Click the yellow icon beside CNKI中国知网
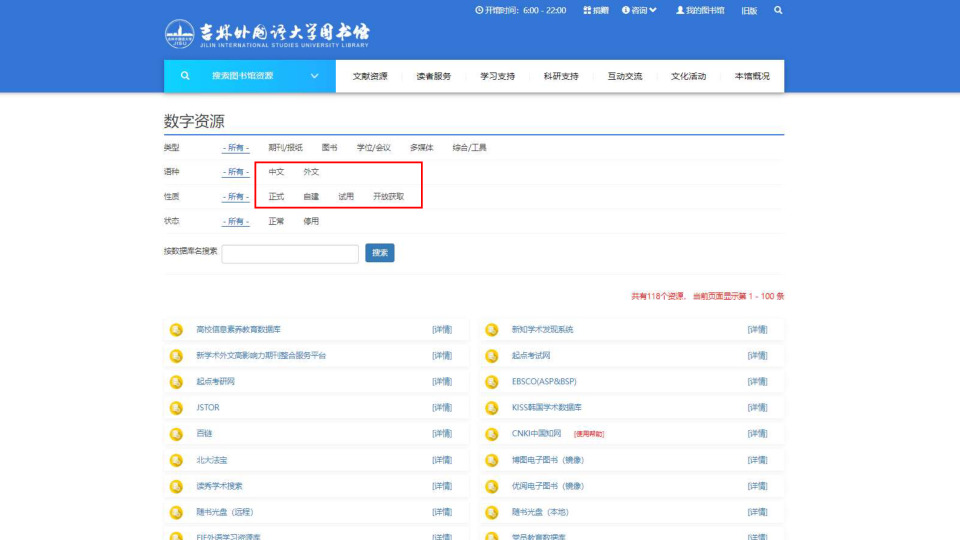 (x=492, y=434)
